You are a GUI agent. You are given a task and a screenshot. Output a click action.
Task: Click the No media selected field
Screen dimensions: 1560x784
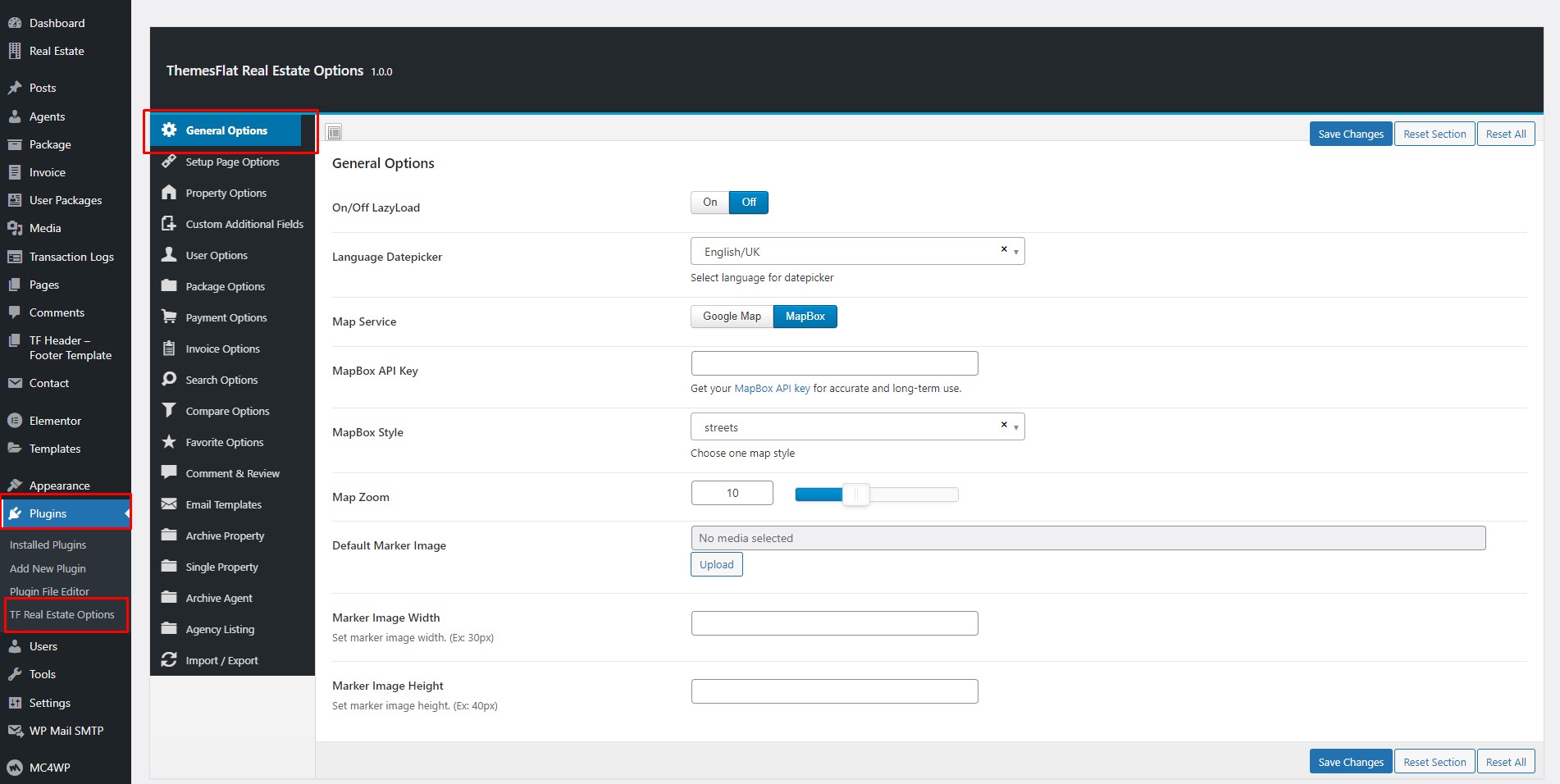[x=1088, y=538]
